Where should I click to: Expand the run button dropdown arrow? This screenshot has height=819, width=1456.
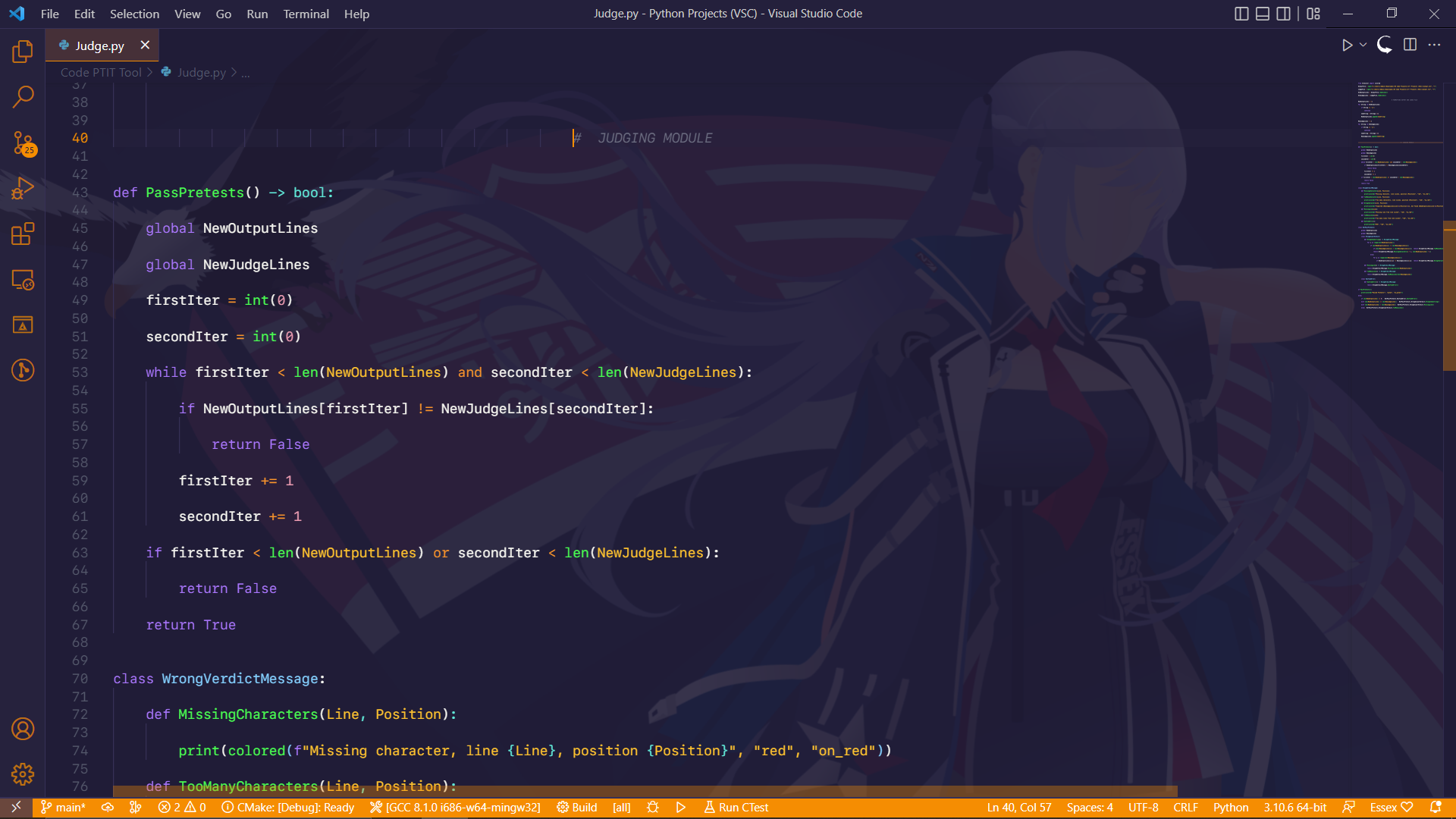pyautogui.click(x=1363, y=45)
